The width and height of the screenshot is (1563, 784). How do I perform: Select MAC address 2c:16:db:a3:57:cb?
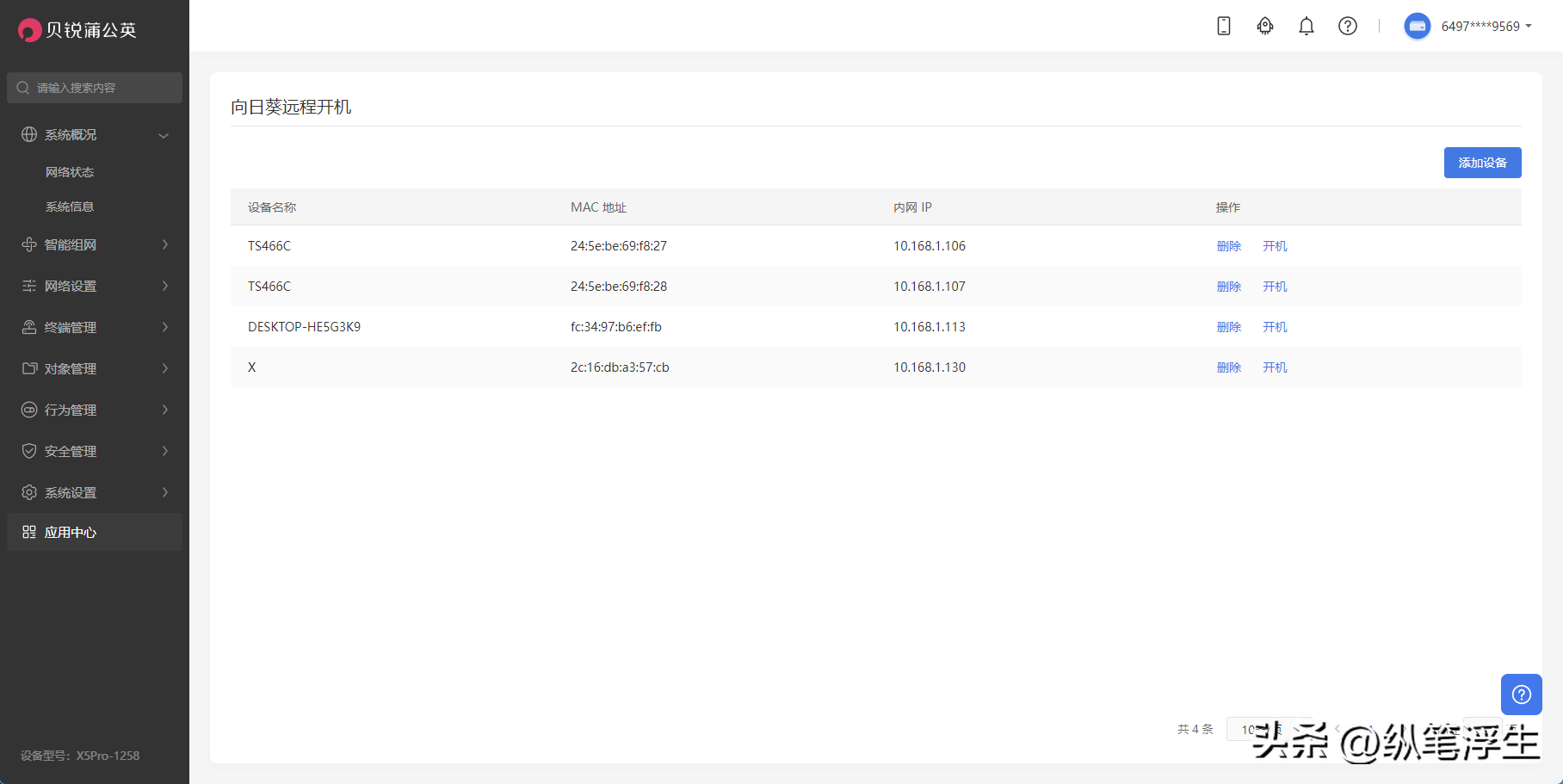620,367
